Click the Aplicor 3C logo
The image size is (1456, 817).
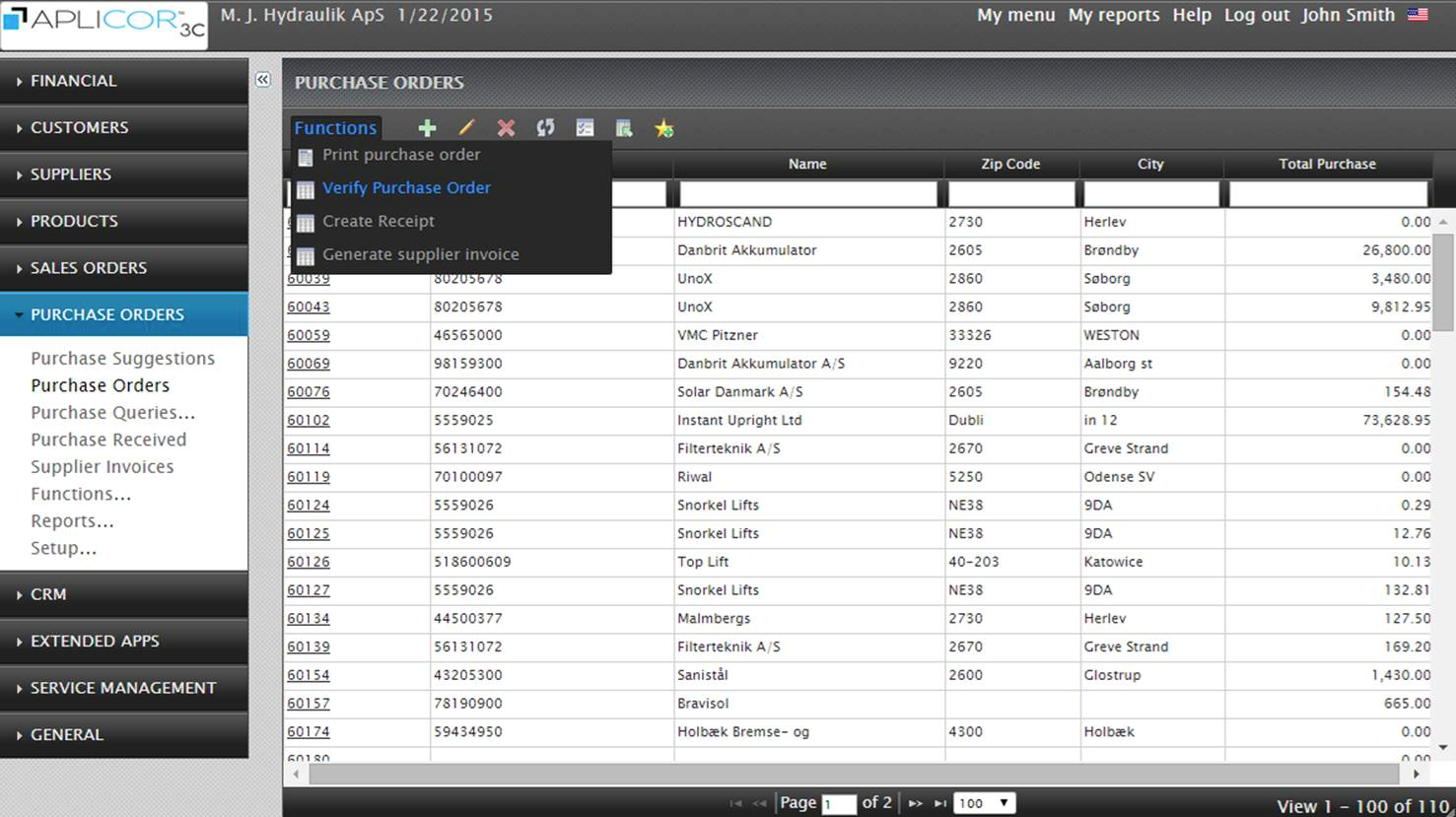coord(104,24)
